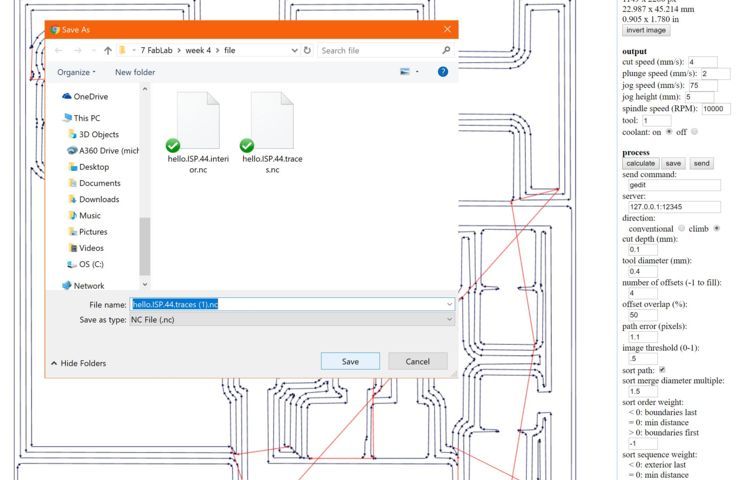Open the 3D Objects folder

[x=94, y=134]
